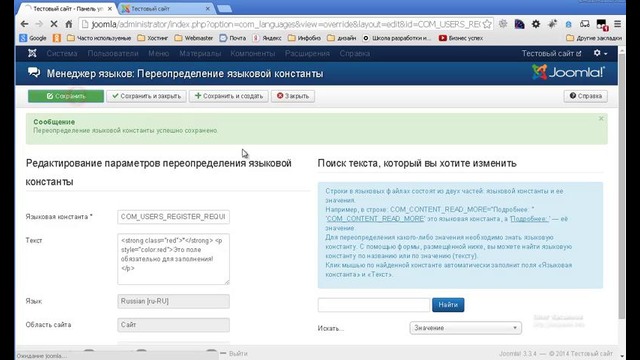The height and width of the screenshot is (360, 640).
Task: Open the 'Компоненты' menu
Action: 253,53
